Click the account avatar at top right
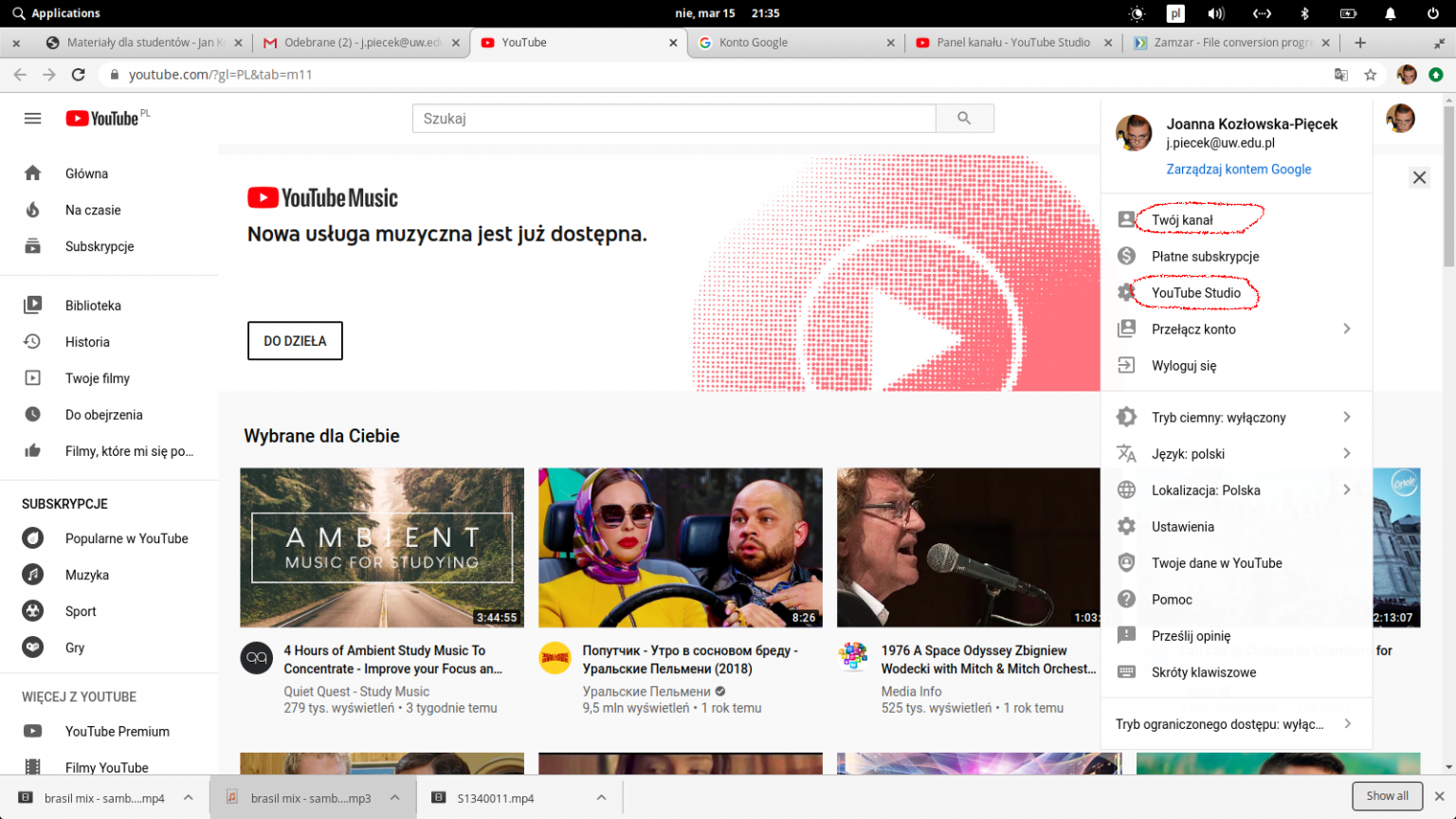Viewport: 1456px width, 819px height. point(1400,118)
